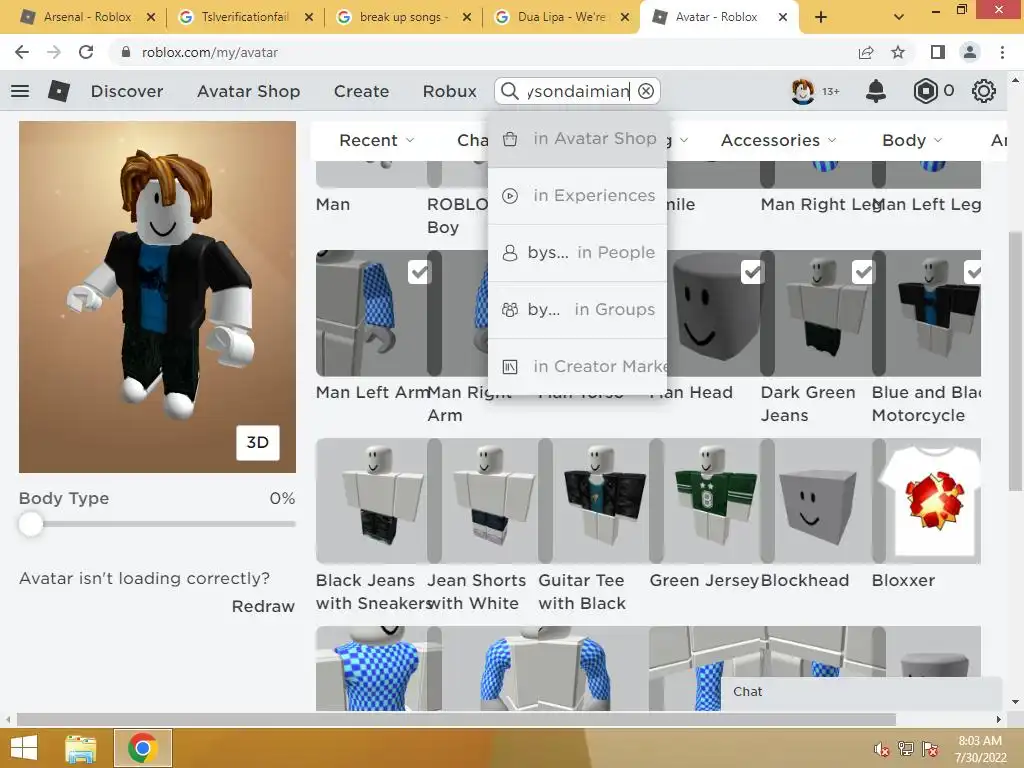Image resolution: width=1024 pixels, height=768 pixels.
Task: Go back in browser history
Action: click(22, 52)
